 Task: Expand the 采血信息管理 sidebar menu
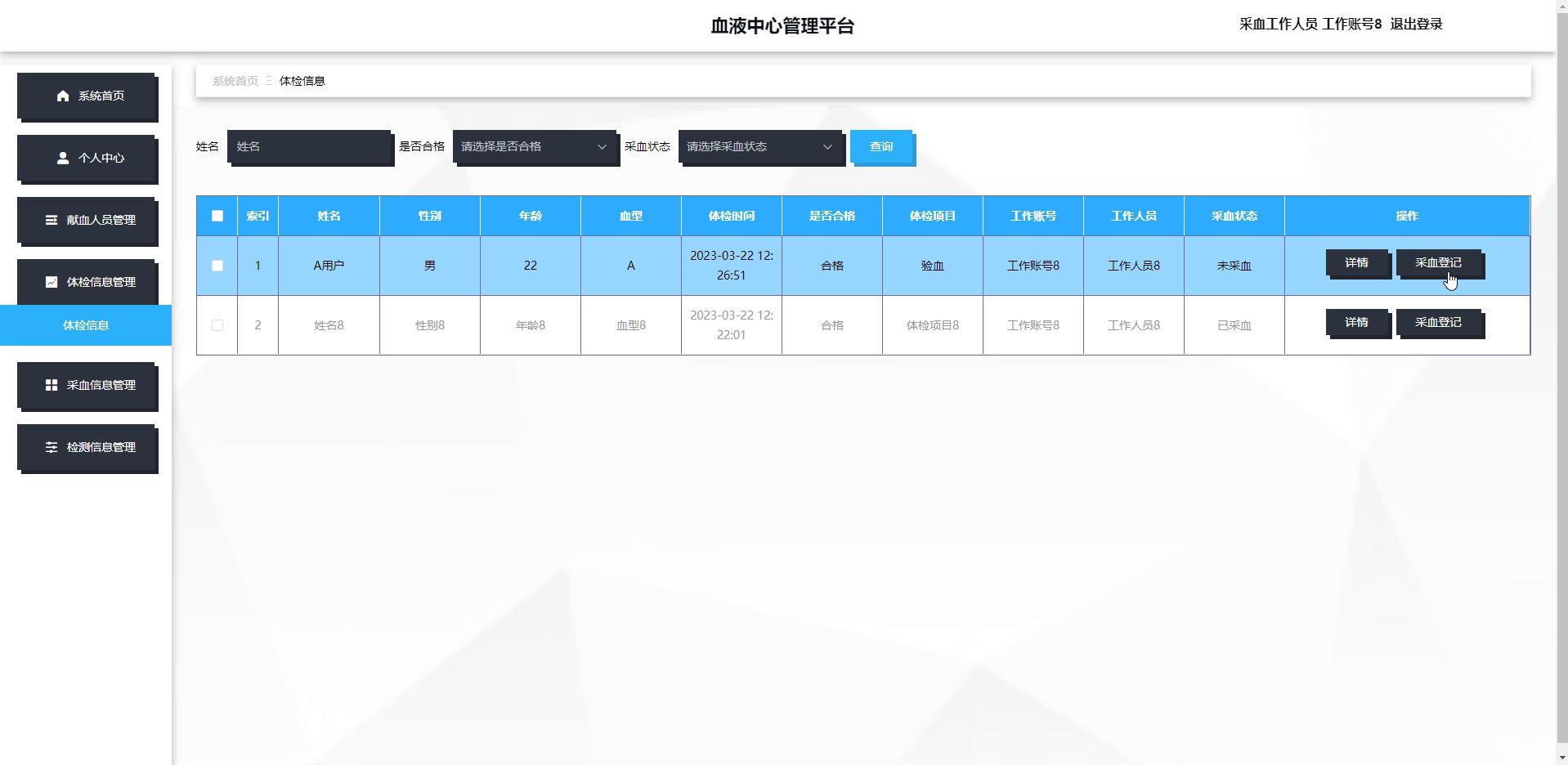pyautogui.click(x=86, y=385)
